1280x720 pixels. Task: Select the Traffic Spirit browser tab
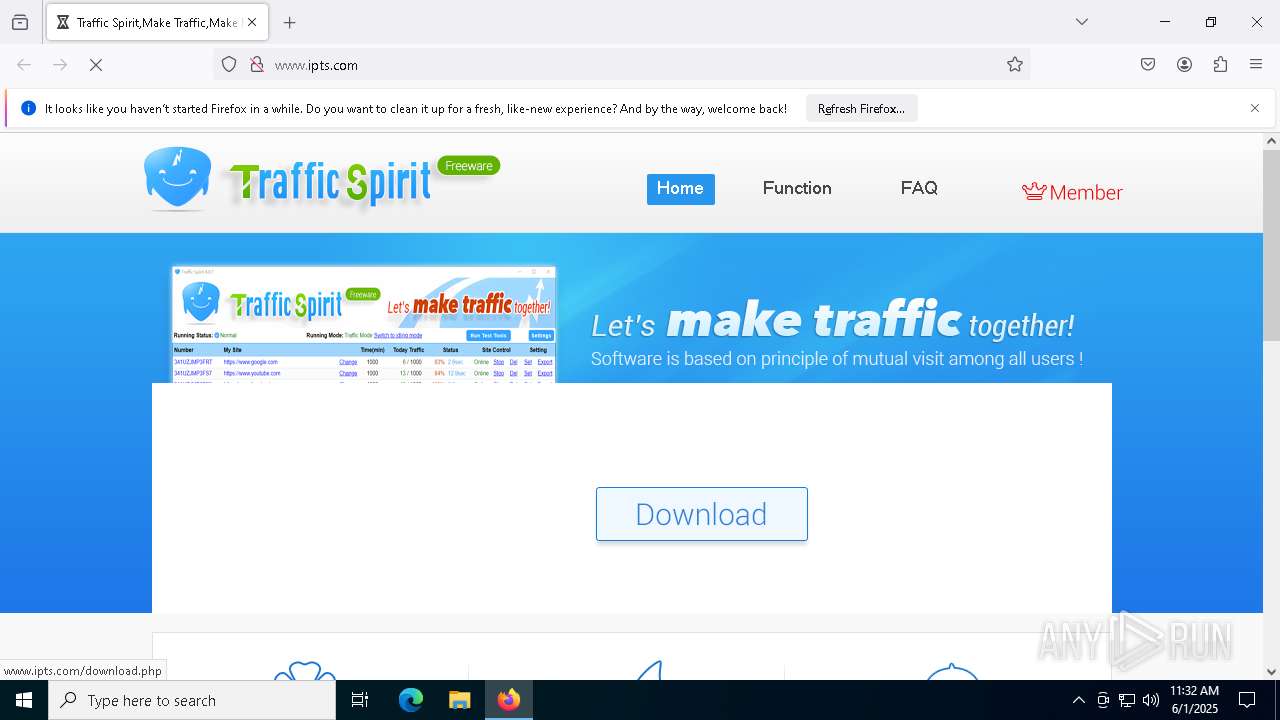(157, 22)
